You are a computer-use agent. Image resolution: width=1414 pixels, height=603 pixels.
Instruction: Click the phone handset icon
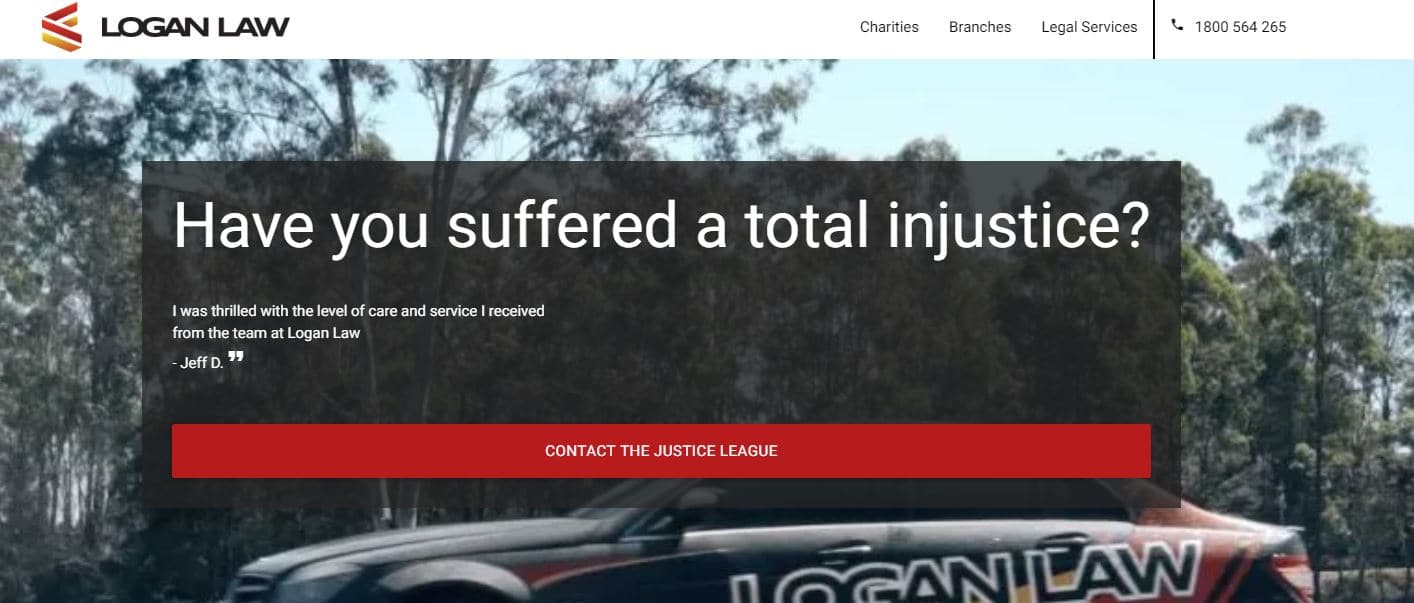click(x=1176, y=26)
